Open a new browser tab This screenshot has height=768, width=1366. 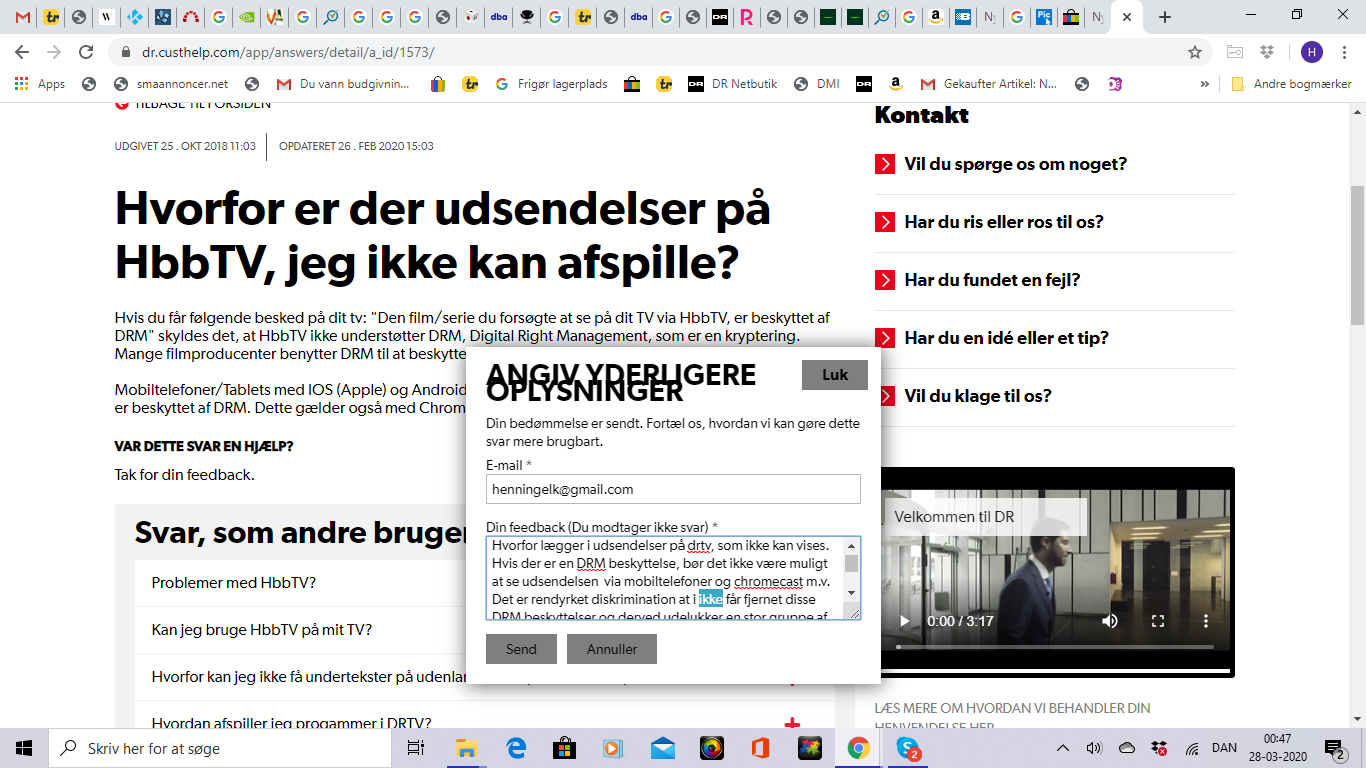click(x=1165, y=17)
